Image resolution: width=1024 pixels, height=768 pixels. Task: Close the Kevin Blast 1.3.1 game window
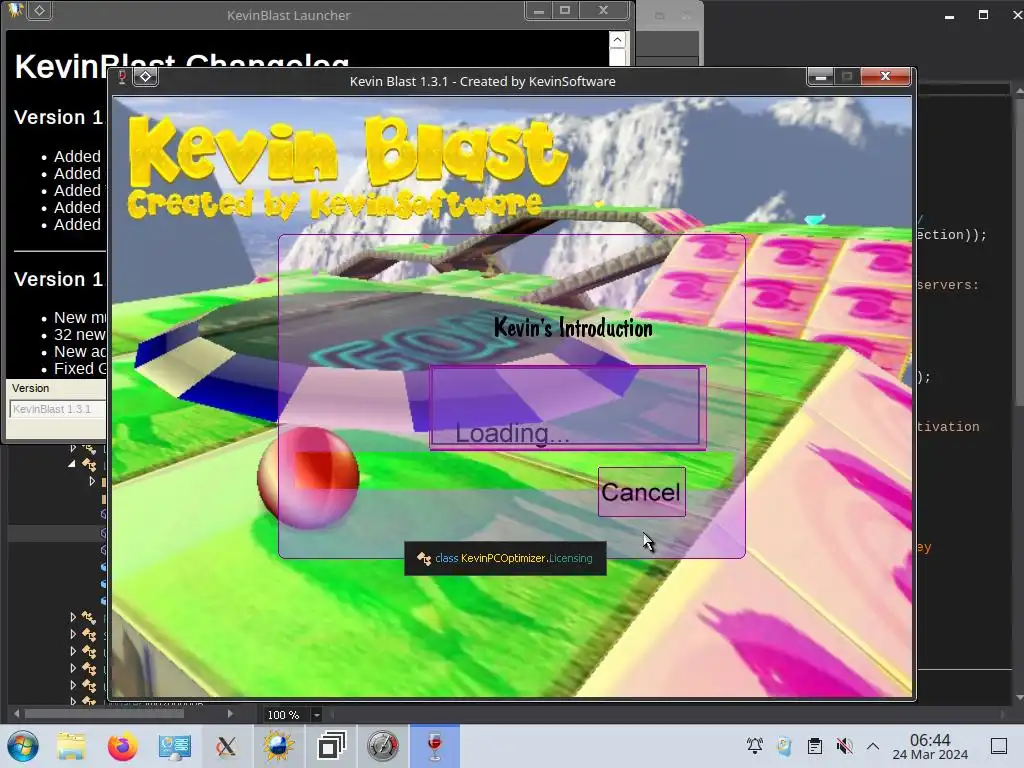[x=886, y=76]
